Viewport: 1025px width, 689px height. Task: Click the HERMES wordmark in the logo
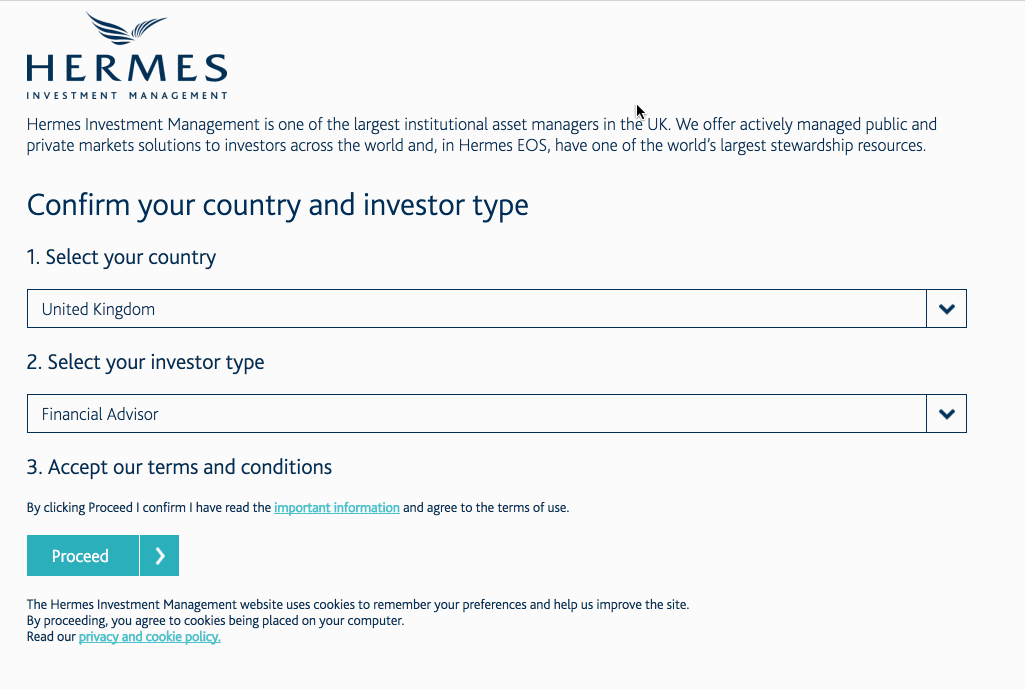127,68
